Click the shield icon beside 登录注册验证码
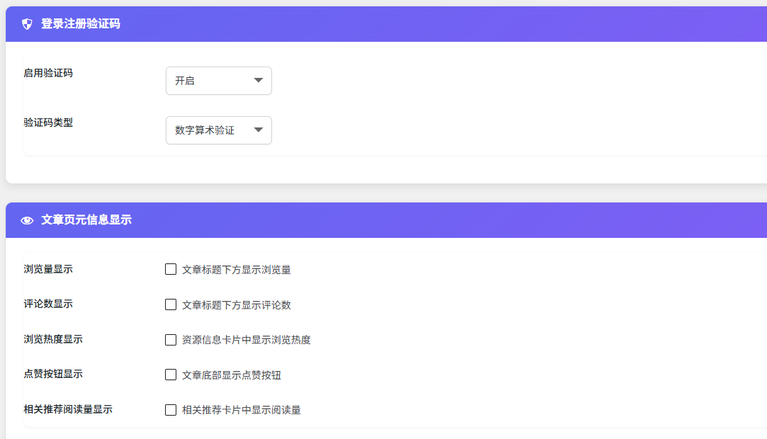767x439 pixels. point(27,24)
